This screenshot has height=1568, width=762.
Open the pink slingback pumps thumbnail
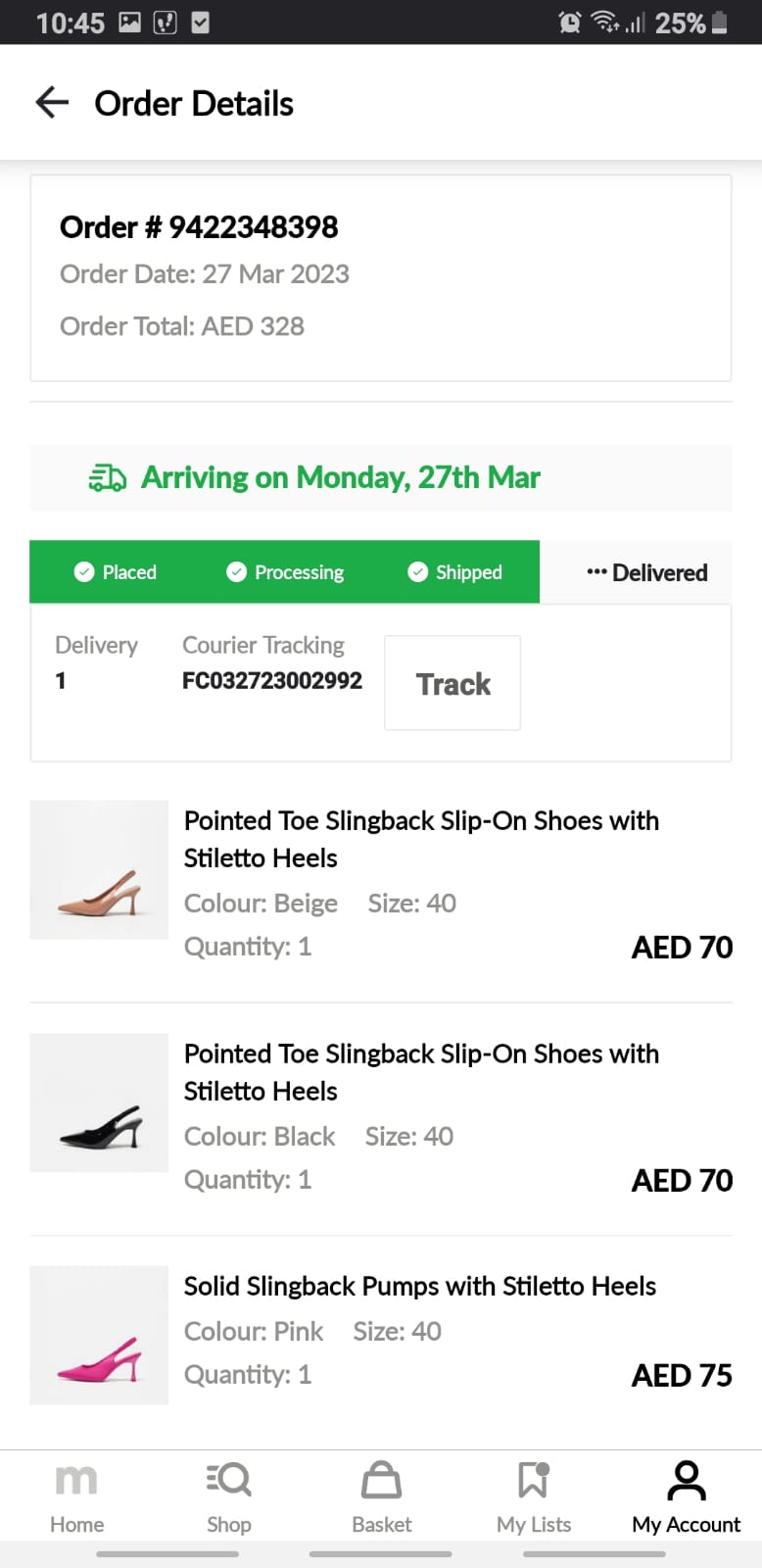(x=99, y=1336)
